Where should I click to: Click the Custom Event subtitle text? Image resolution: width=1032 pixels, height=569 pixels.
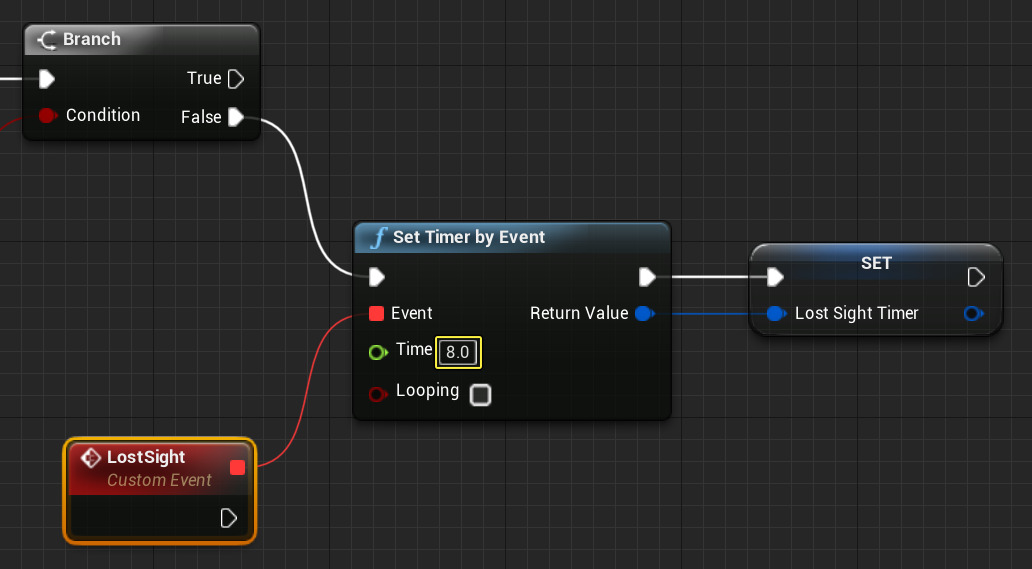tap(159, 480)
